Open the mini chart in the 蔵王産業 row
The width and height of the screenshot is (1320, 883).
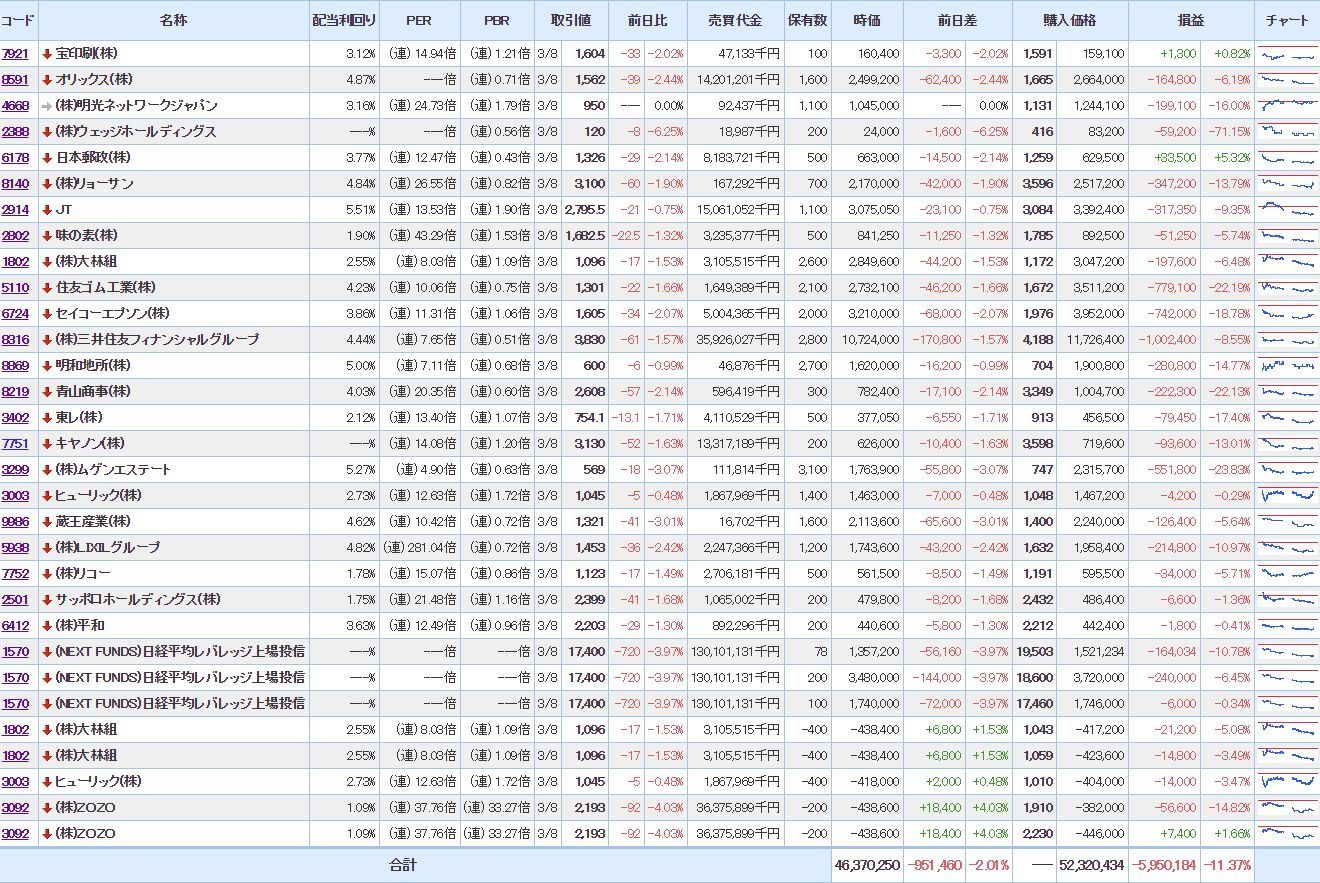click(x=1287, y=522)
